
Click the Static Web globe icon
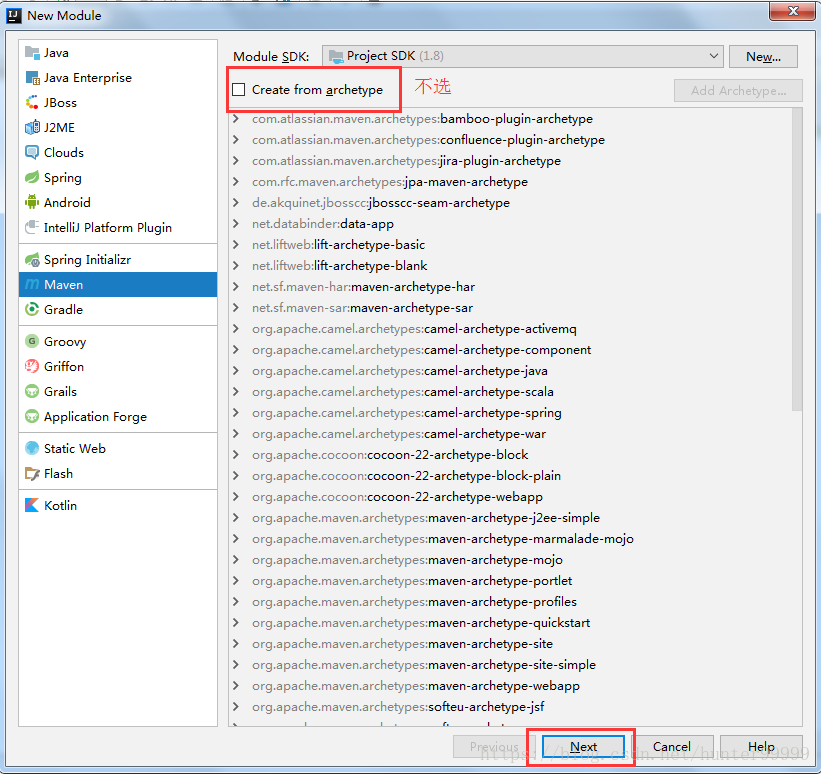[x=32, y=449]
